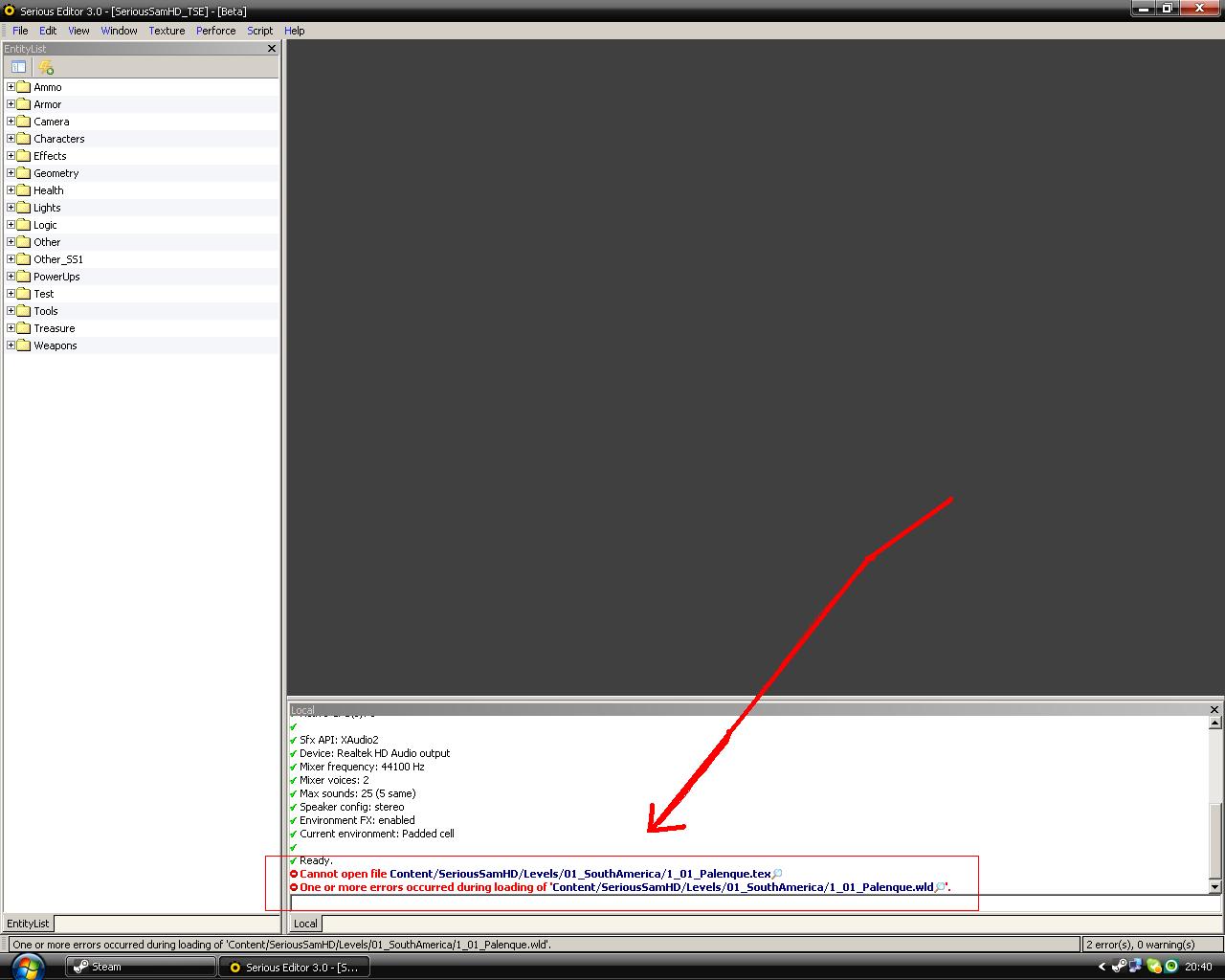This screenshot has width=1225, height=980.
Task: Click the Lights folder icon
Action: (24, 208)
